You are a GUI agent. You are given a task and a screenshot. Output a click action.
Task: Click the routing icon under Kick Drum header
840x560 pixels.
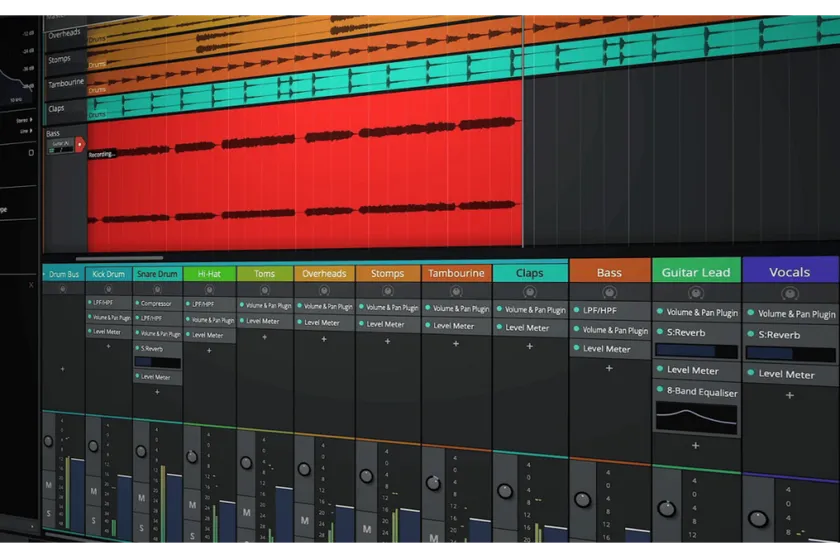pyautogui.click(x=108, y=289)
